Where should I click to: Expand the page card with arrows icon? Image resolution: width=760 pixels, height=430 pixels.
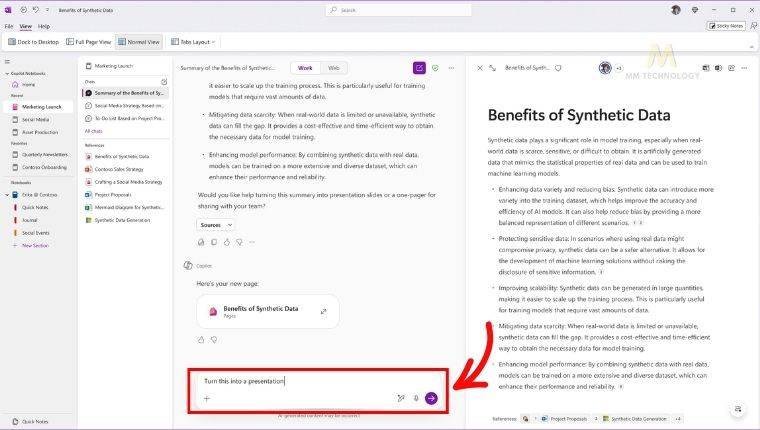323,312
